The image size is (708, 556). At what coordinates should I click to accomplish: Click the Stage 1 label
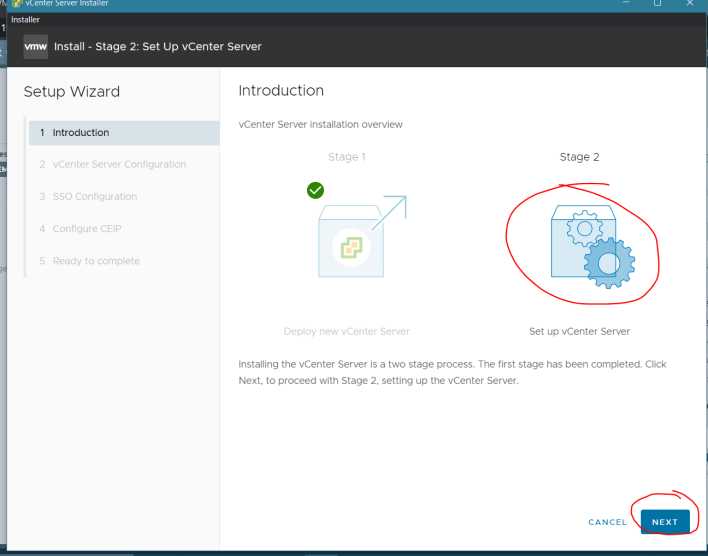coord(347,157)
